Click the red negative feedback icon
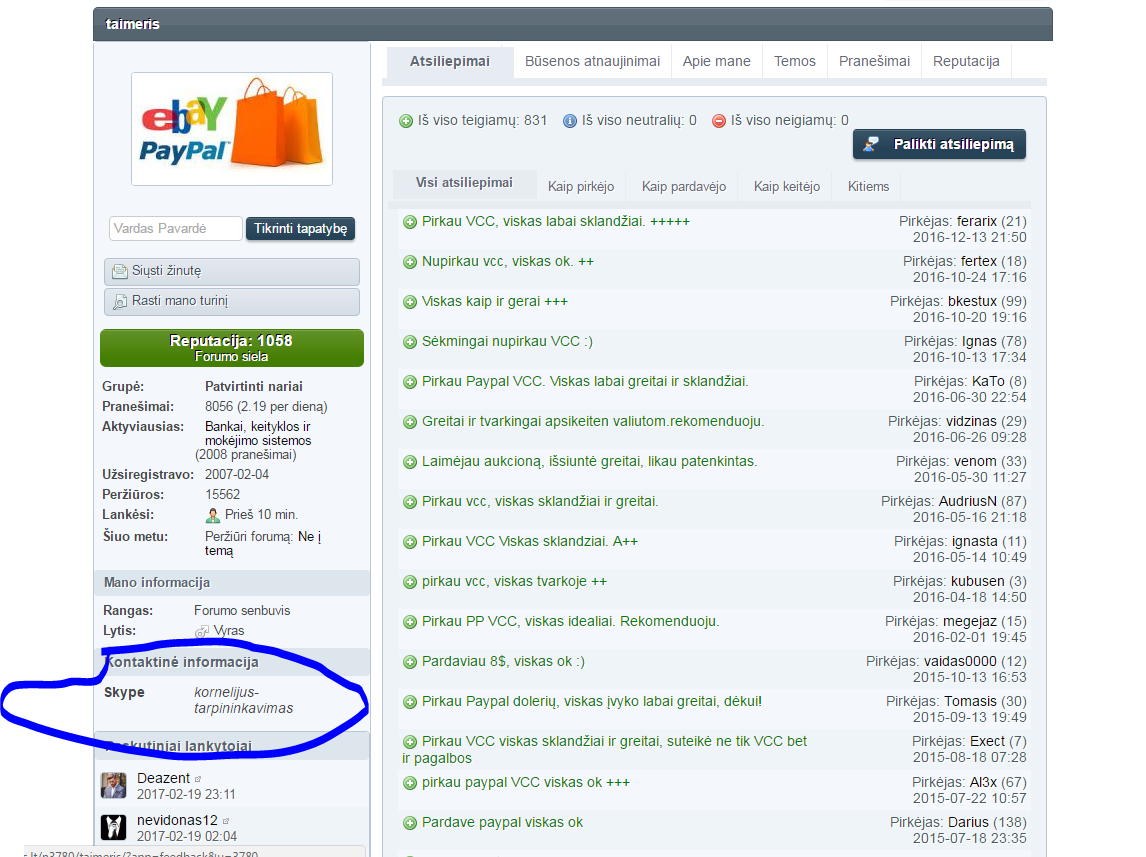The image size is (1146, 857). [718, 121]
